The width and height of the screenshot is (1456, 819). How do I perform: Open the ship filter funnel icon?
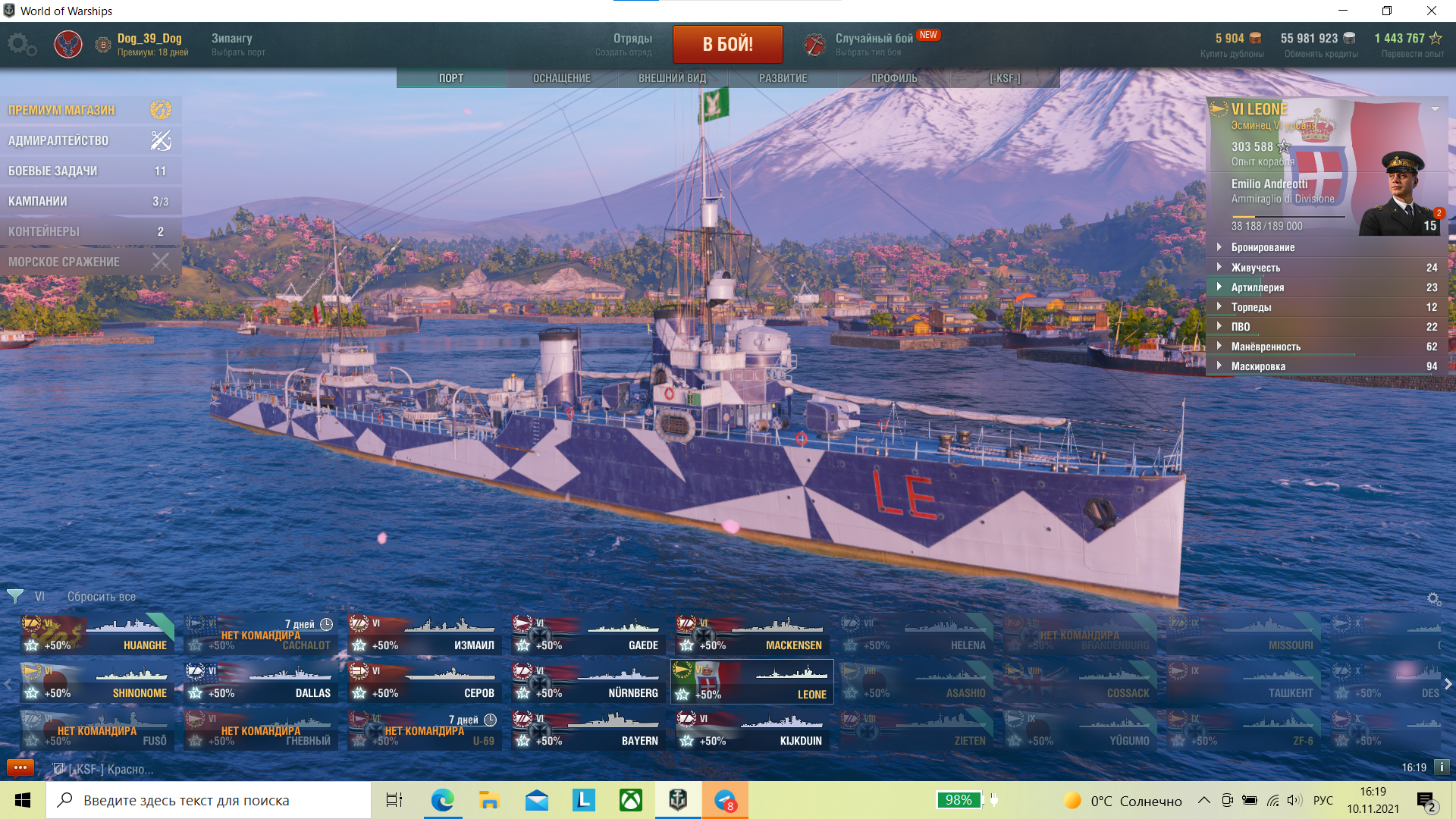(15, 597)
